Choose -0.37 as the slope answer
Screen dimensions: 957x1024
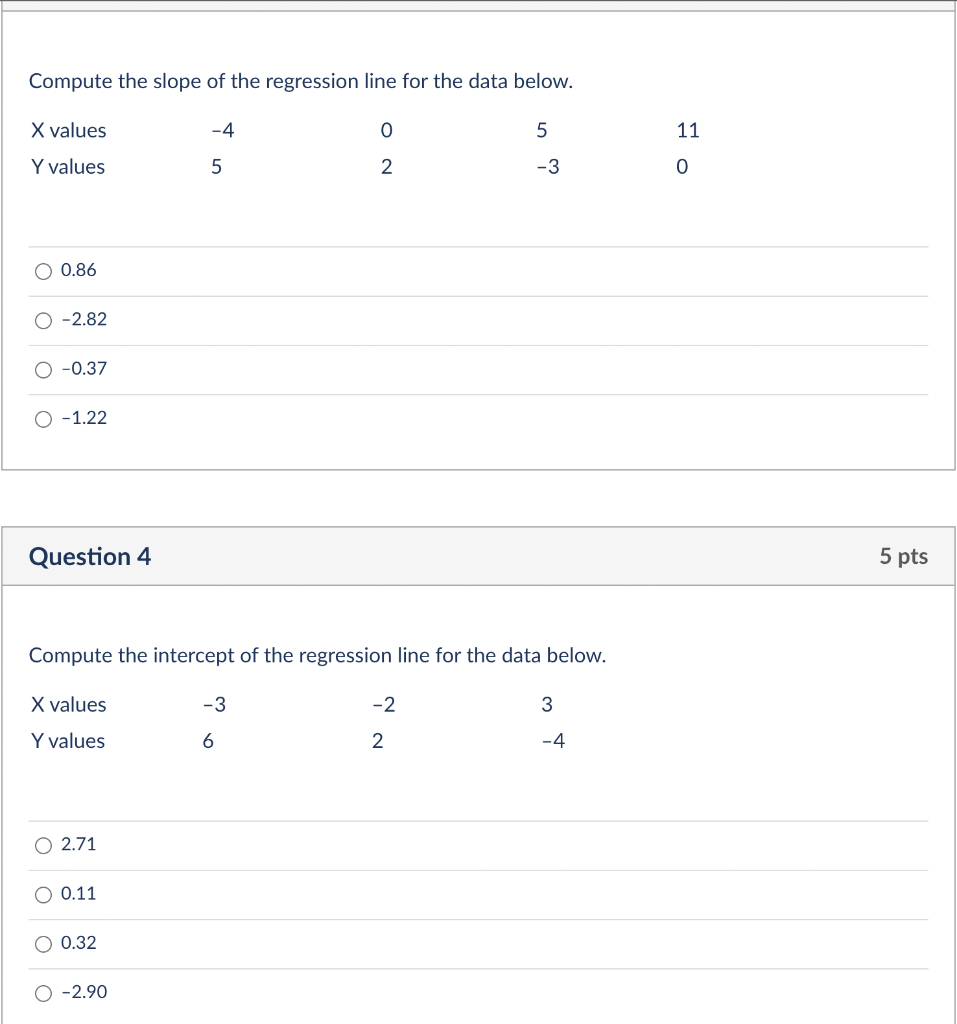[44, 369]
